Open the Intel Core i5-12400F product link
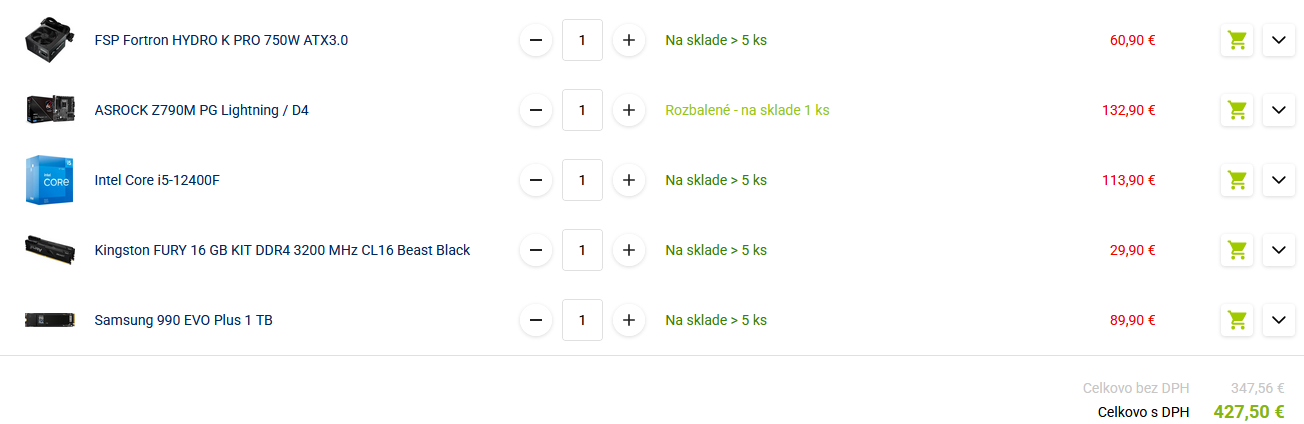1304x424 pixels. tap(157, 180)
